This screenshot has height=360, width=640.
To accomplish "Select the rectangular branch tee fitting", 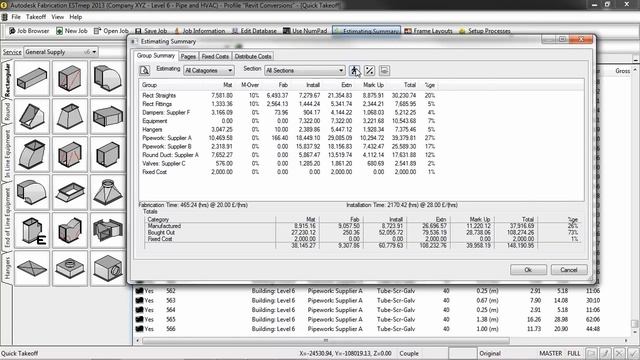I will pyautogui.click(x=70, y=230).
